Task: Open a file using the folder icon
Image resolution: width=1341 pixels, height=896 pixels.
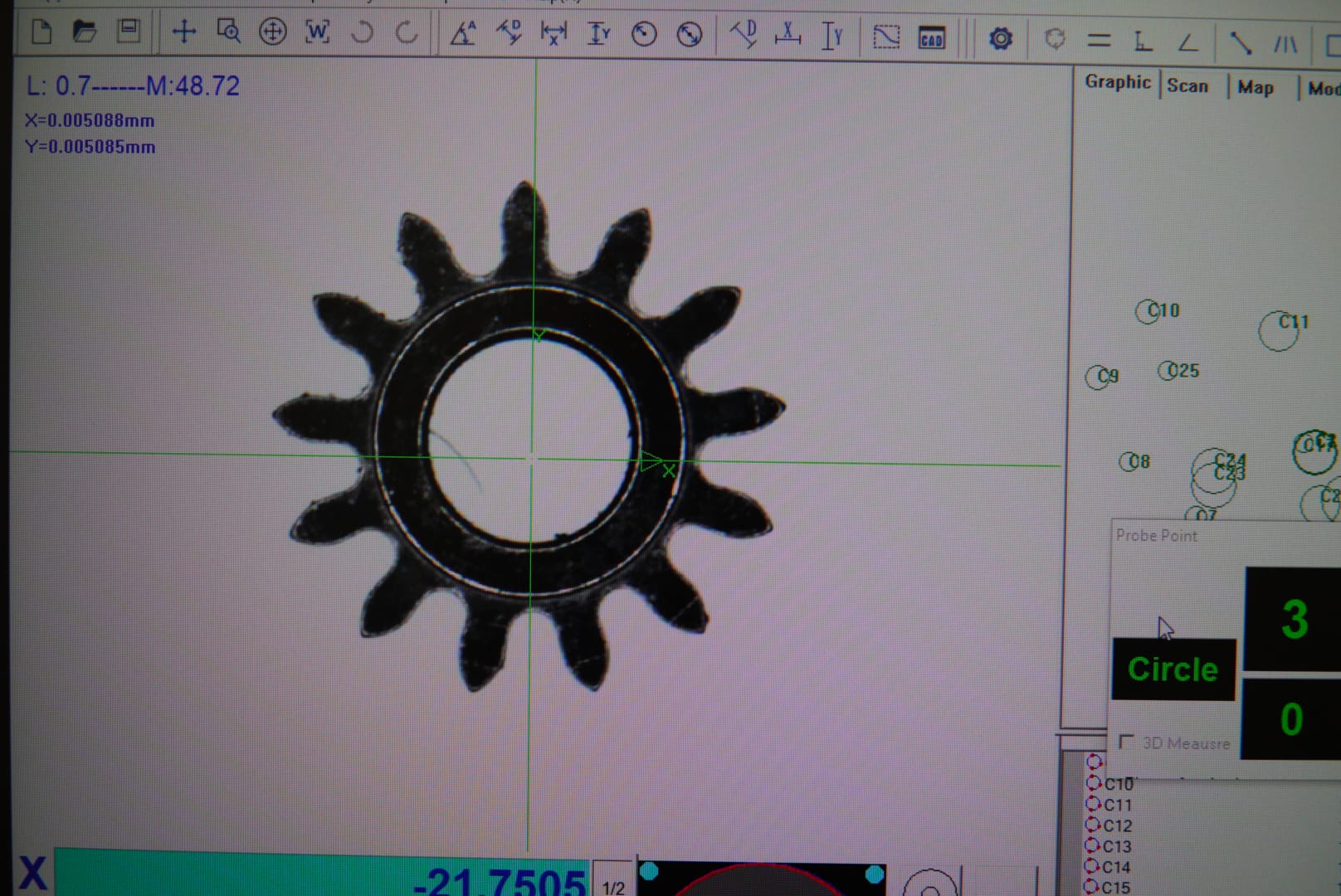Action: point(85,32)
